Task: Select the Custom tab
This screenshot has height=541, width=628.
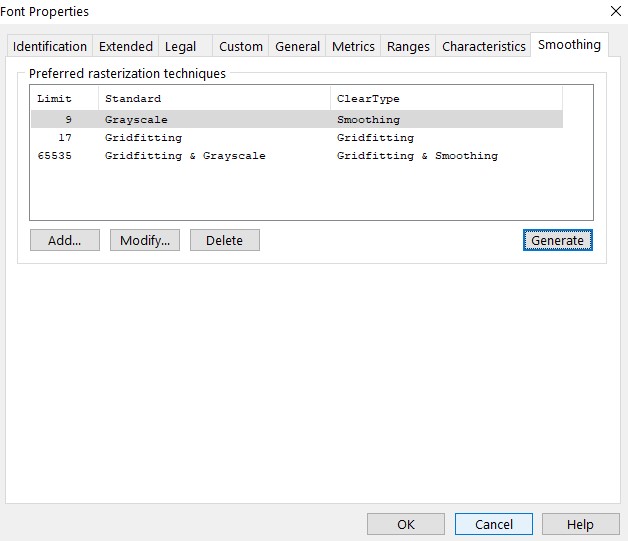Action: coord(241,46)
